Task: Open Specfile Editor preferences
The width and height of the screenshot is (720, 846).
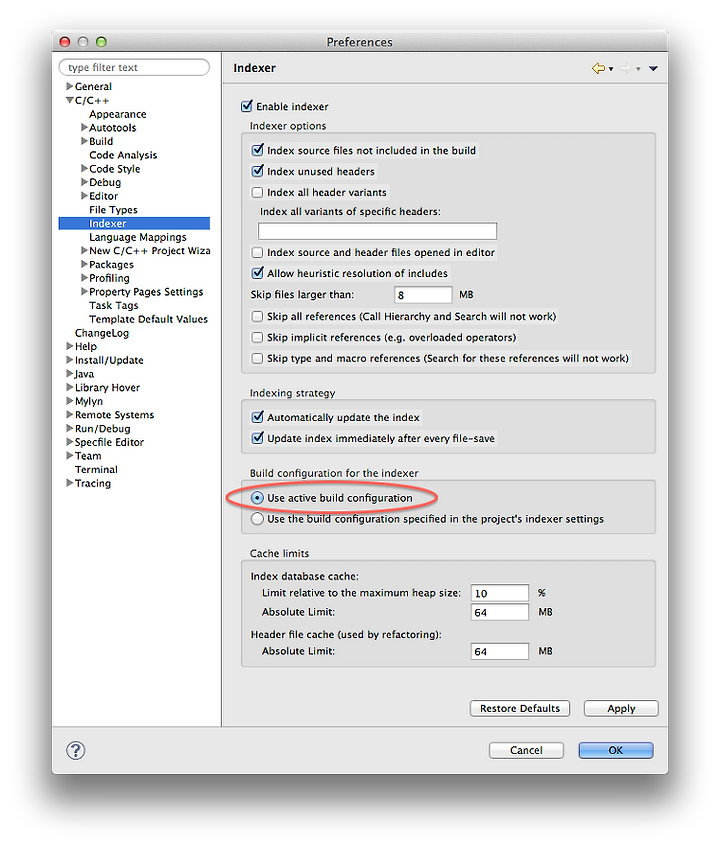Action: pos(109,442)
